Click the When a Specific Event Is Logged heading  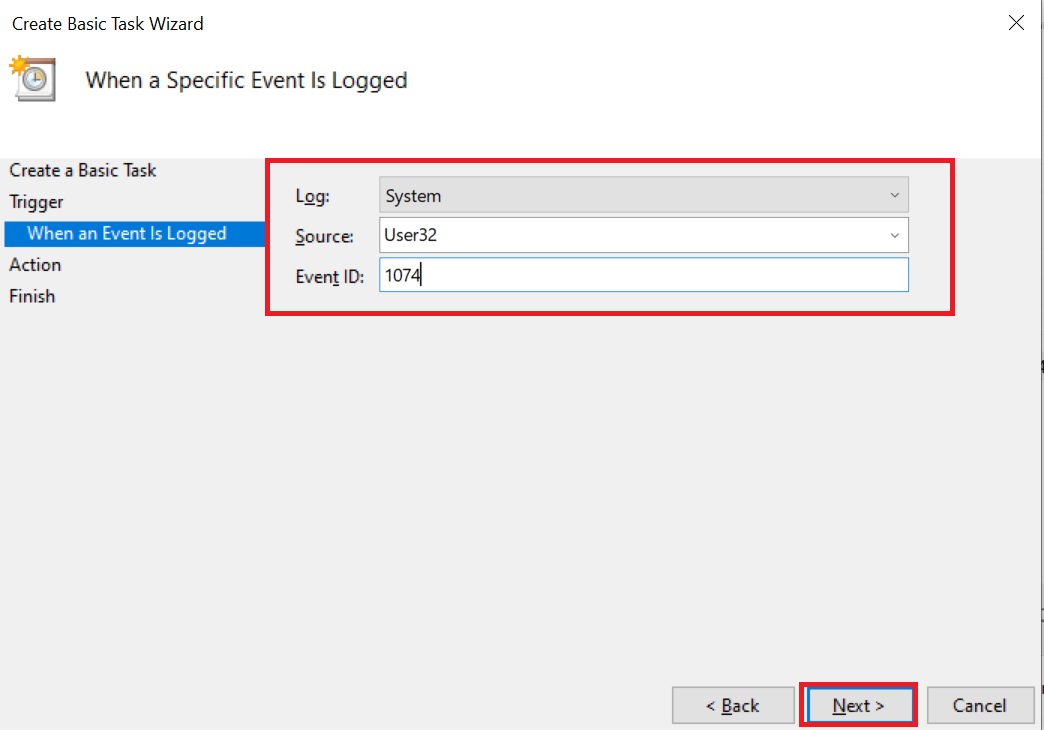pyautogui.click(x=246, y=80)
